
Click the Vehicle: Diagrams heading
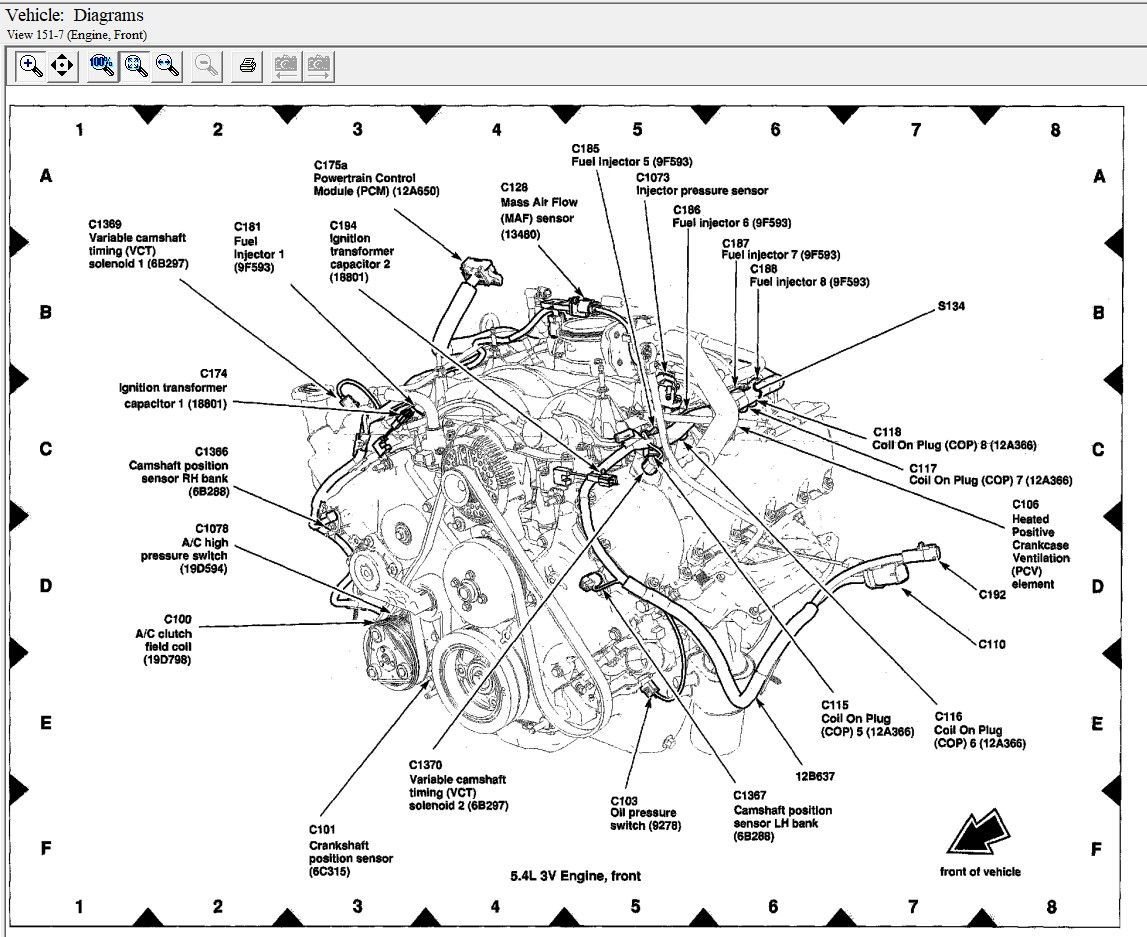[x=75, y=15]
